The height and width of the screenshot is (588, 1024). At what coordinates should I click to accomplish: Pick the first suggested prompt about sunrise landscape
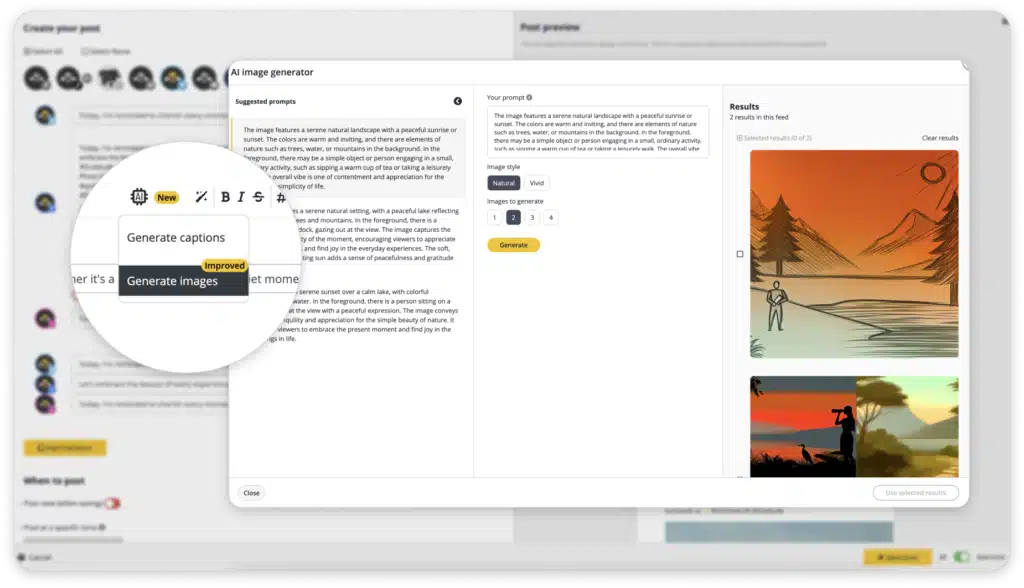(349, 157)
